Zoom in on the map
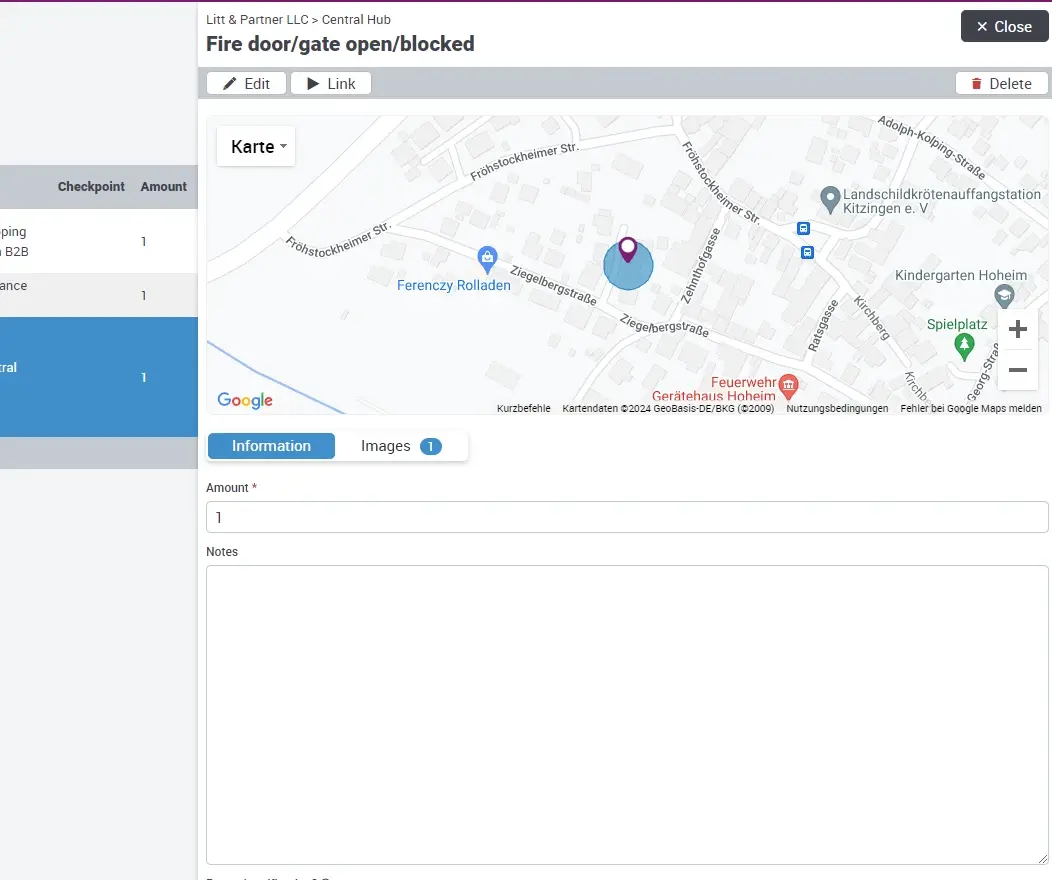This screenshot has height=880, width=1052. coord(1017,329)
